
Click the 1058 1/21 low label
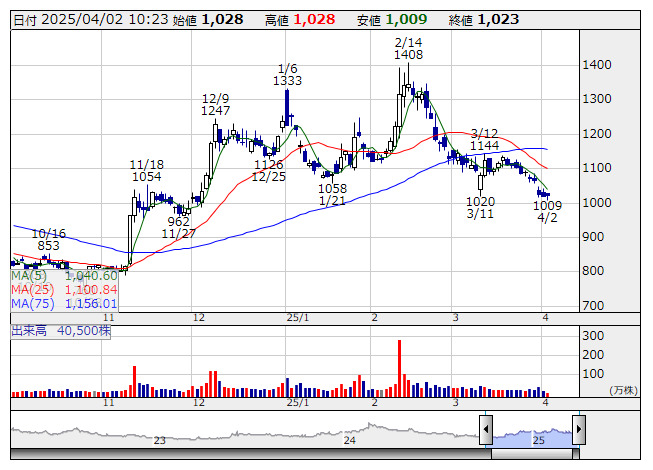(332, 194)
